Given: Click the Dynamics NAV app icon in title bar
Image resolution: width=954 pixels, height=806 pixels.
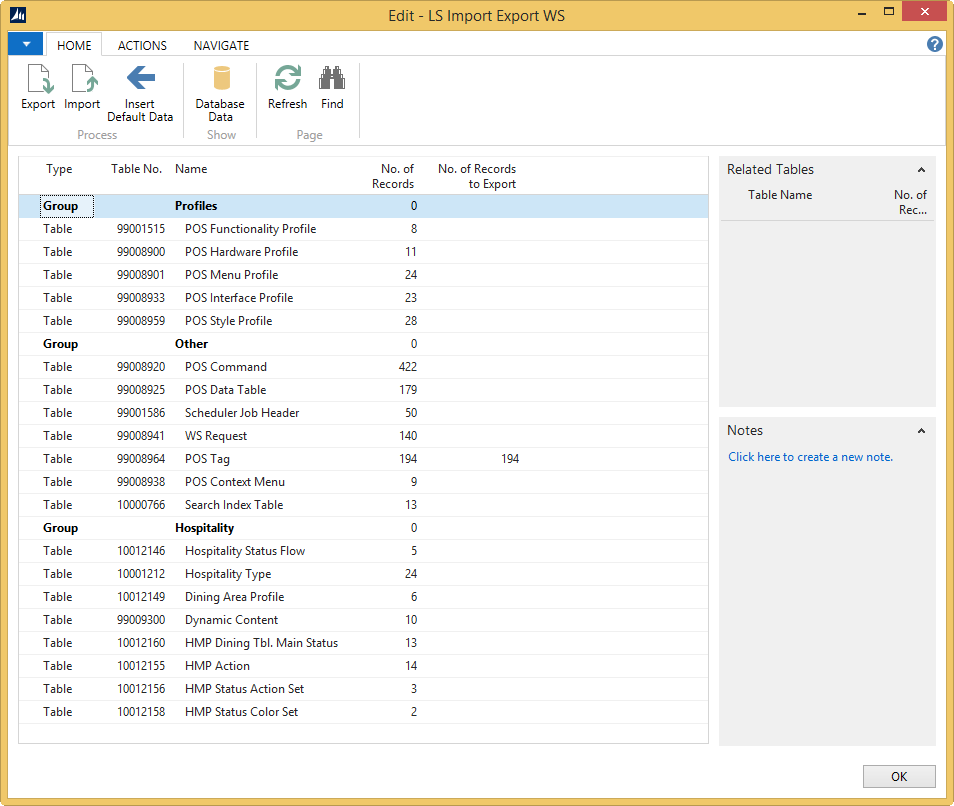Looking at the screenshot, I should click(x=18, y=15).
